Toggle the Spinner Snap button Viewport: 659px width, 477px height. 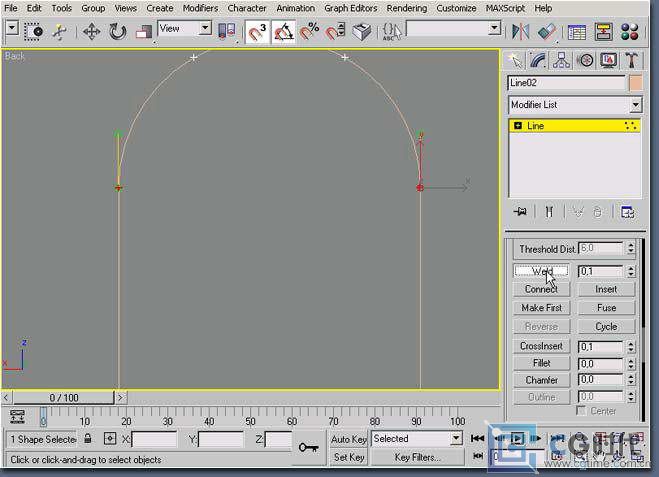336,32
